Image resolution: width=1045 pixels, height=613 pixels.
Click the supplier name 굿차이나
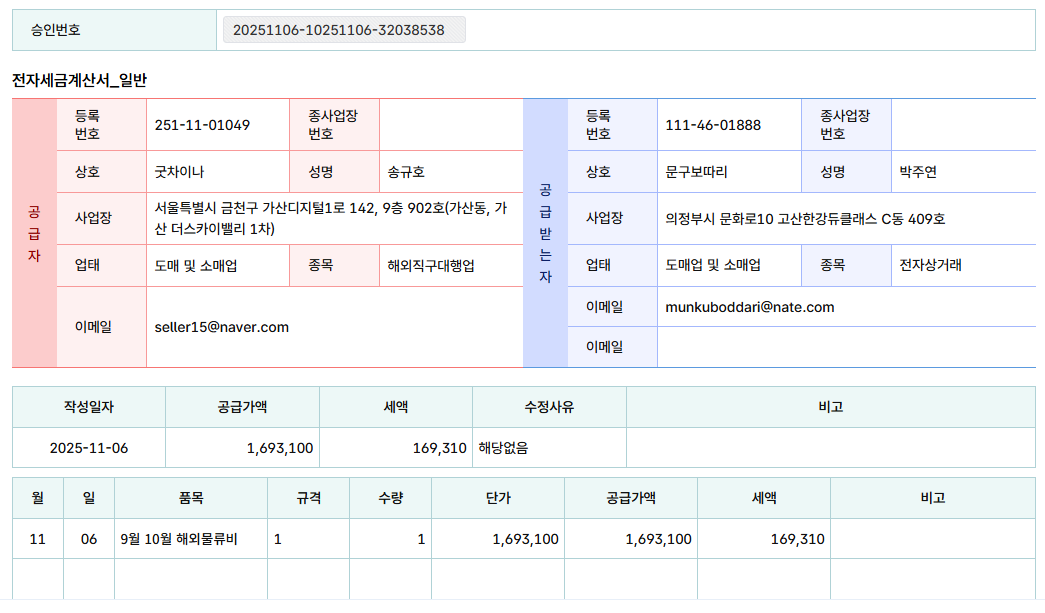[x=179, y=172]
